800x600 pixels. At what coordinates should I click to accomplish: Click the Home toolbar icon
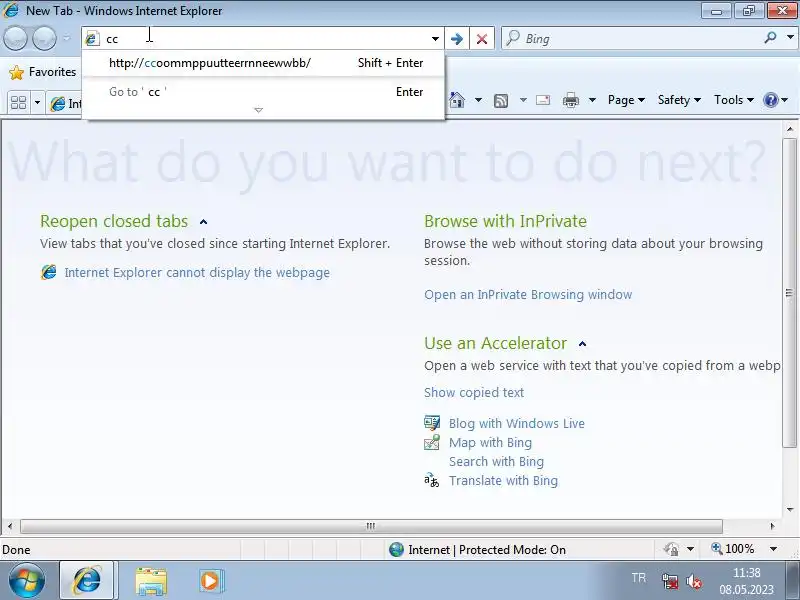point(457,100)
